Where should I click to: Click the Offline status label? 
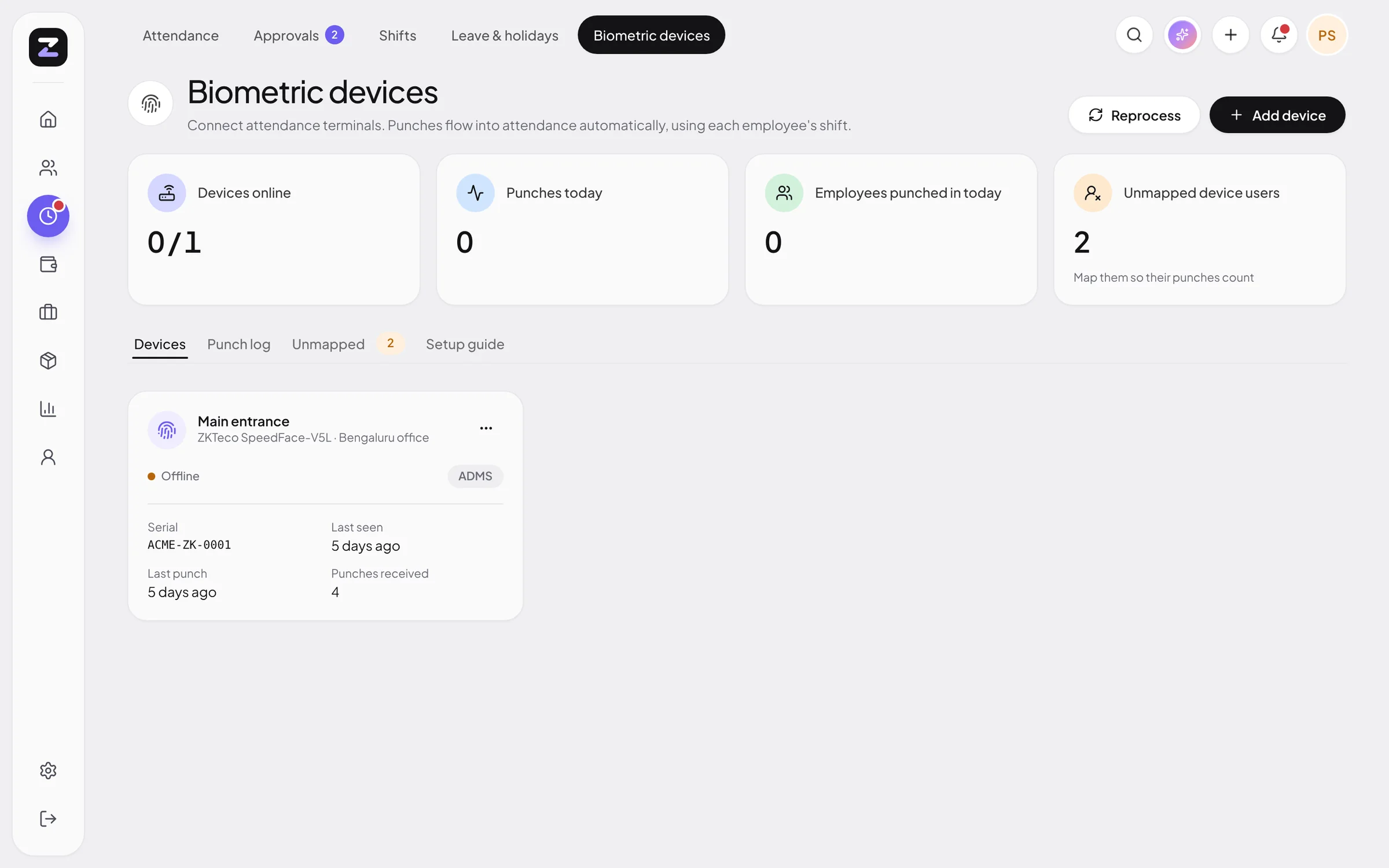180,476
